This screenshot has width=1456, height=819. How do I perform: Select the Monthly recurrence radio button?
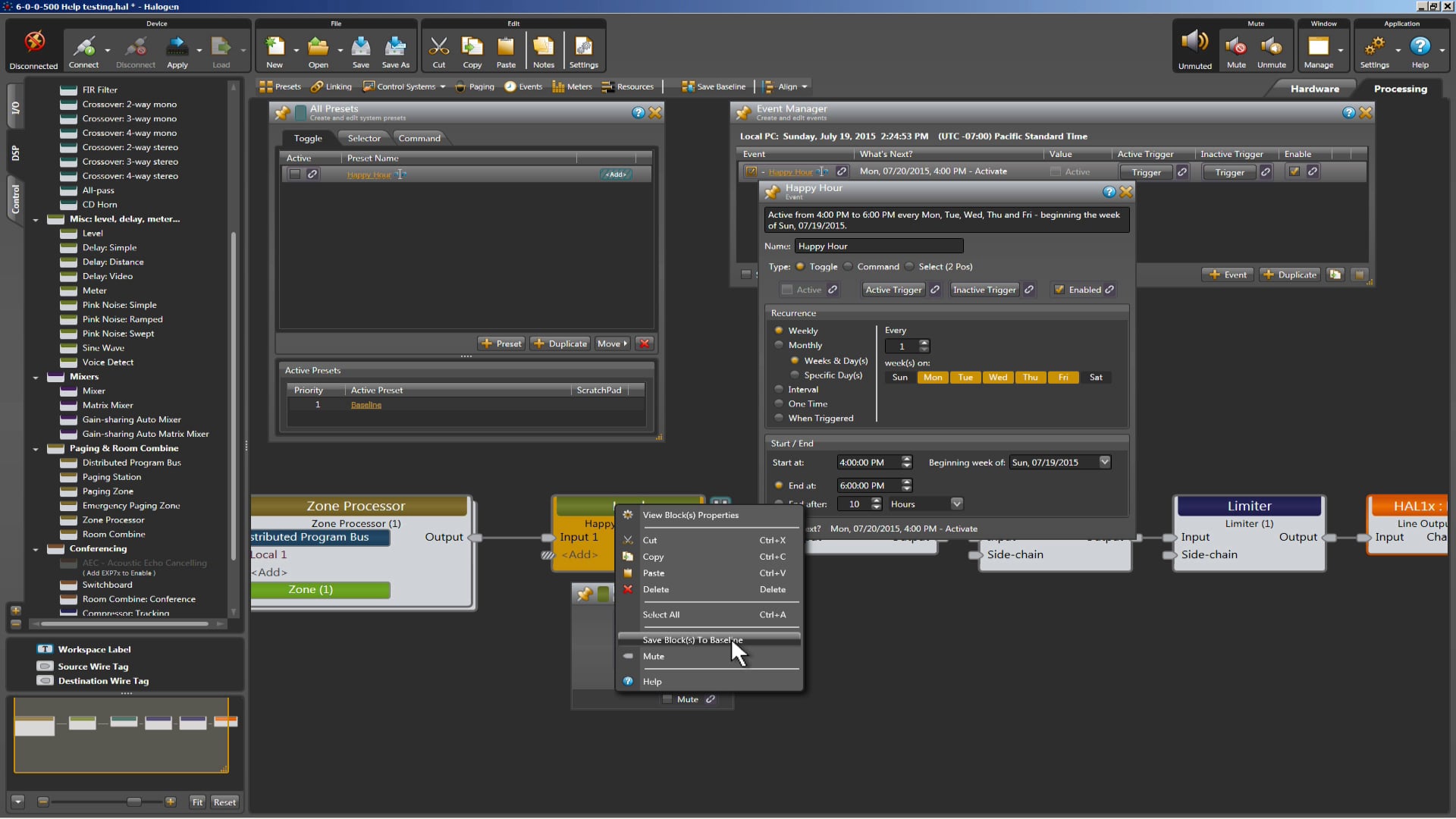(x=779, y=345)
